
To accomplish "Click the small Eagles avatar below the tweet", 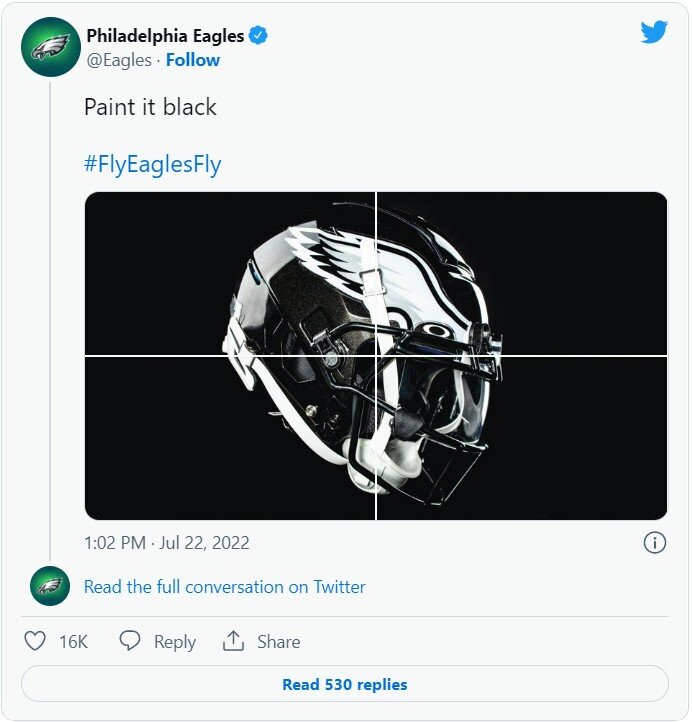I will (50, 586).
